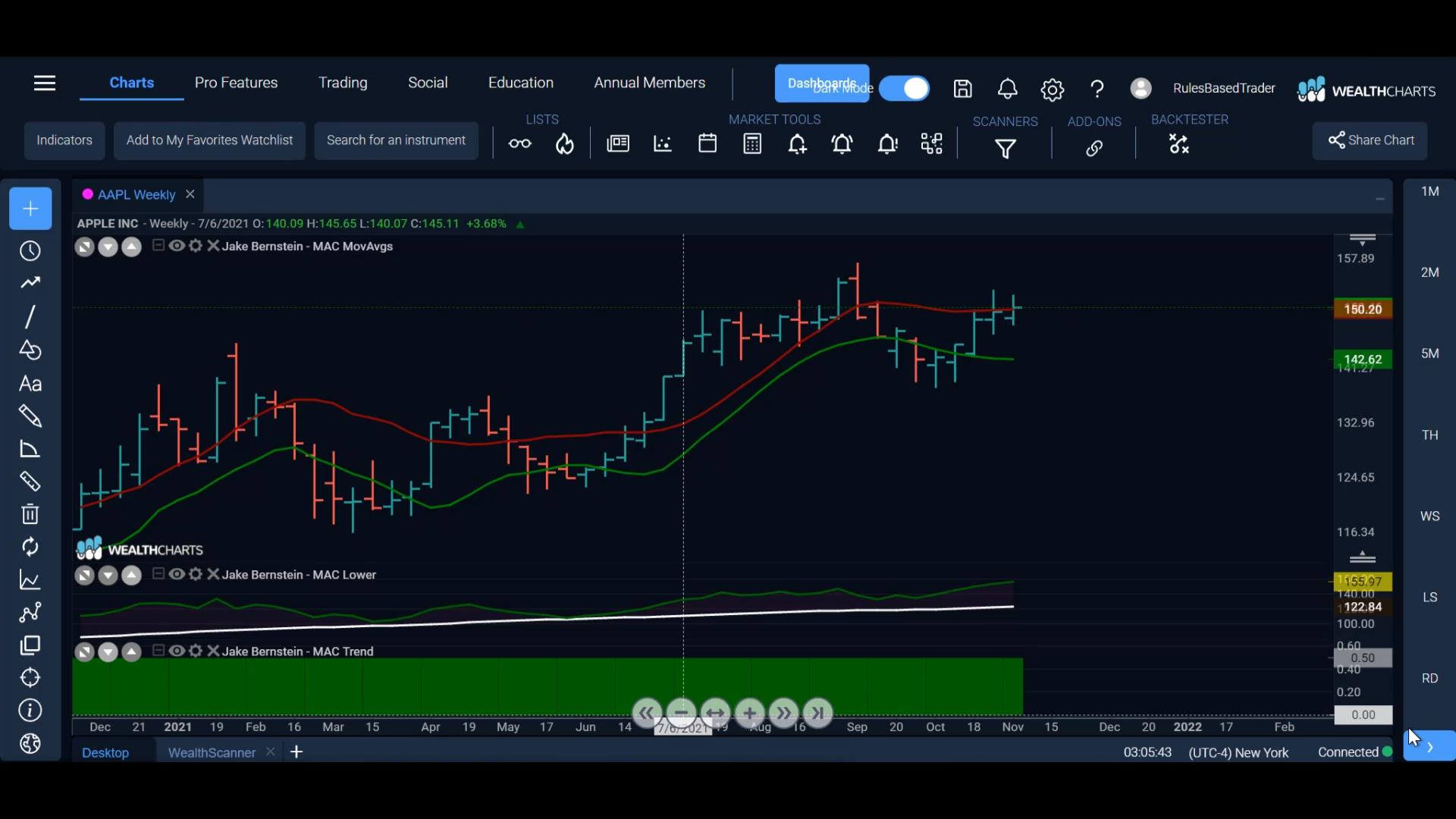Move MAC Lower pane down arrow
This screenshot has width=1456, height=819.
[x=108, y=576]
